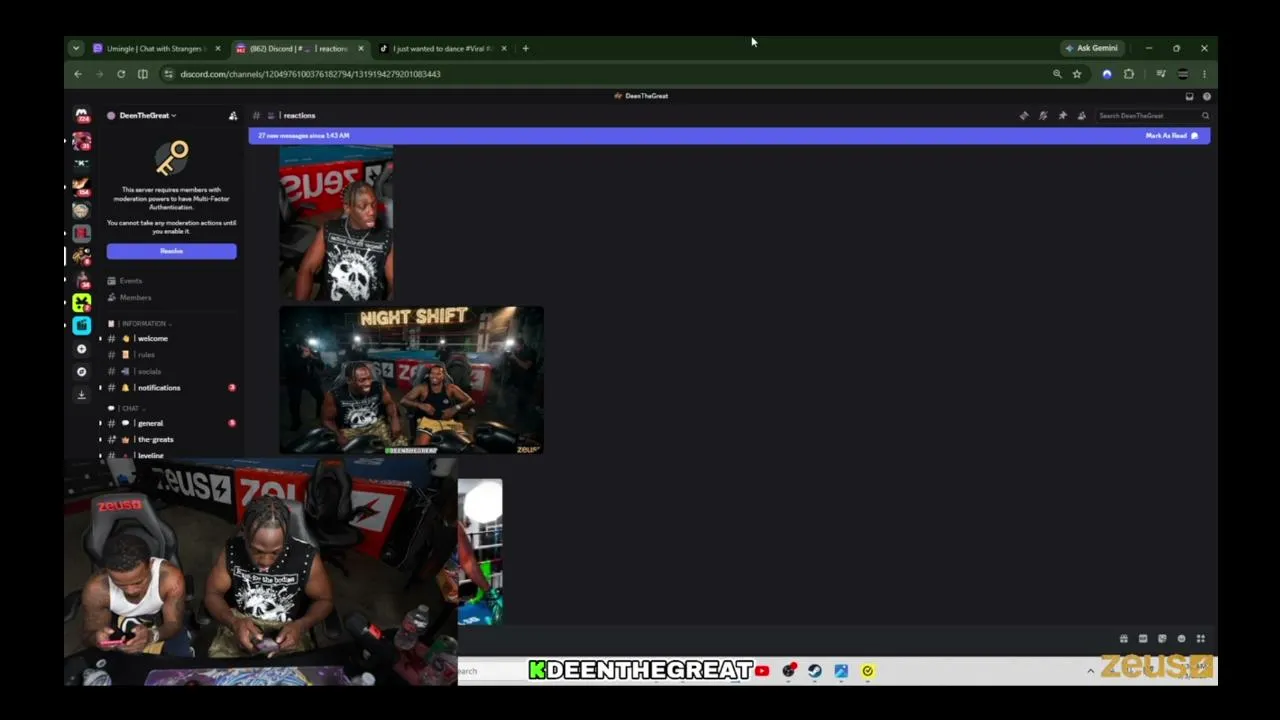Open the Discord inbox icon
This screenshot has width=1280, height=720.
click(x=1189, y=96)
